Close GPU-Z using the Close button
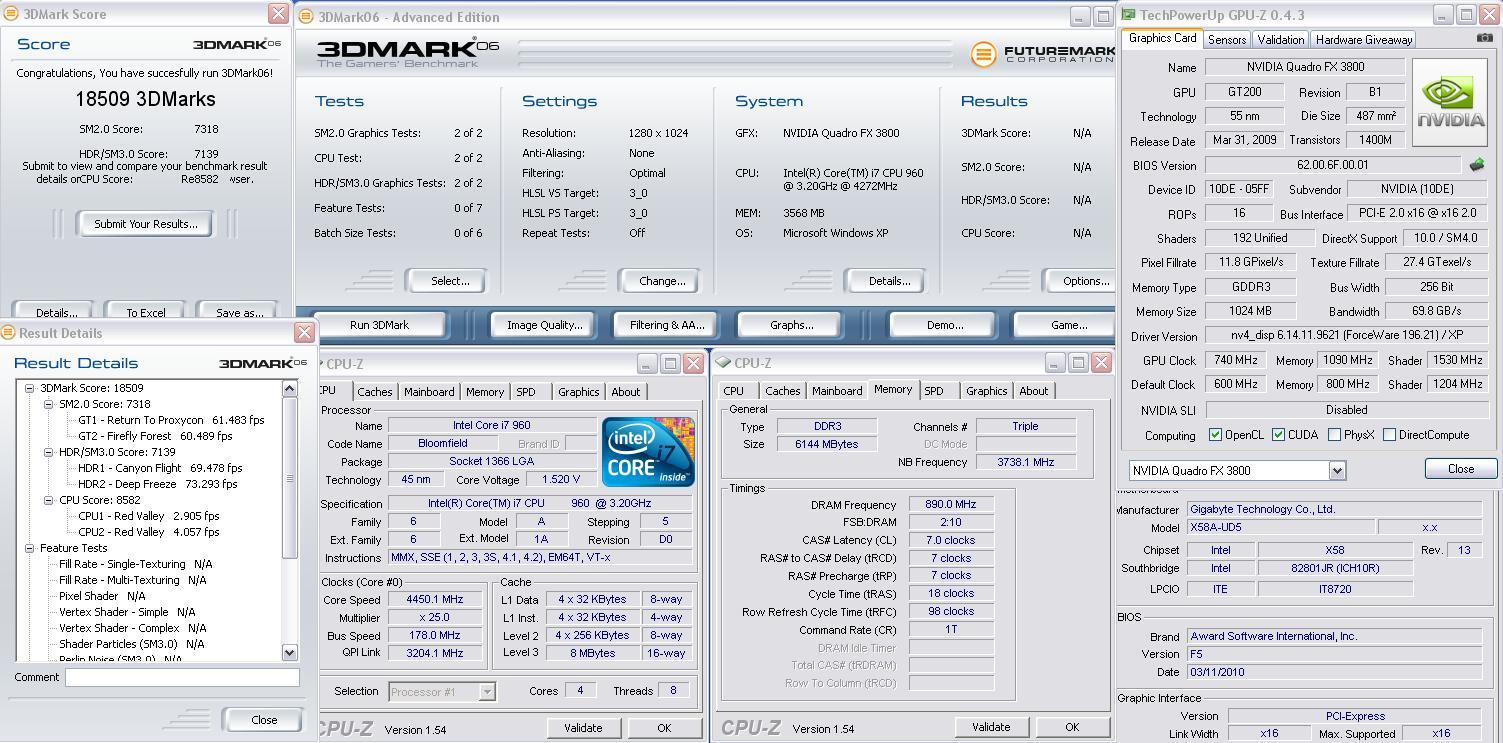 click(x=1460, y=469)
